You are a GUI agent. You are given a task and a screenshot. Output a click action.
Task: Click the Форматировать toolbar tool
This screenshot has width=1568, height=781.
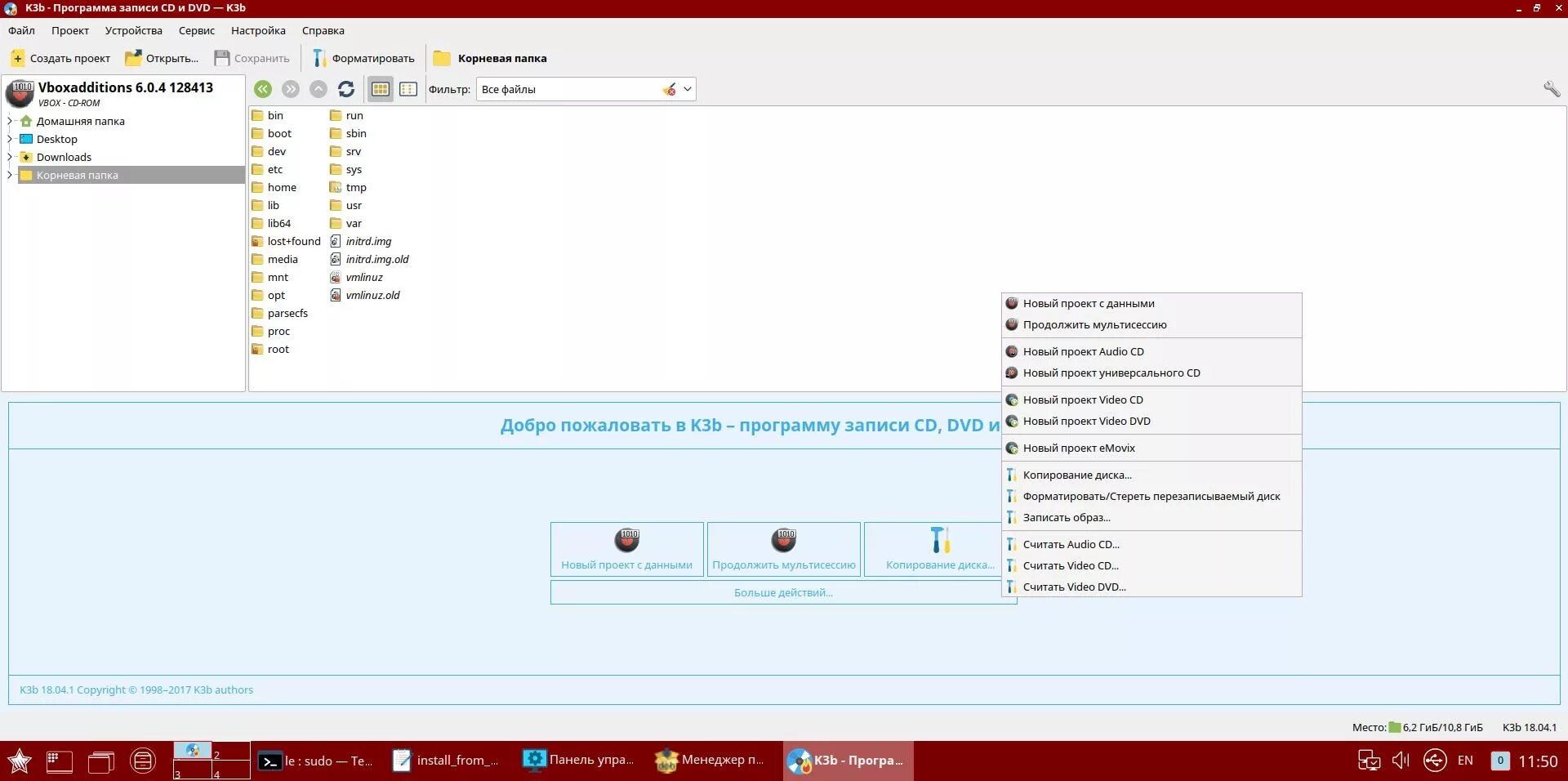tap(363, 58)
